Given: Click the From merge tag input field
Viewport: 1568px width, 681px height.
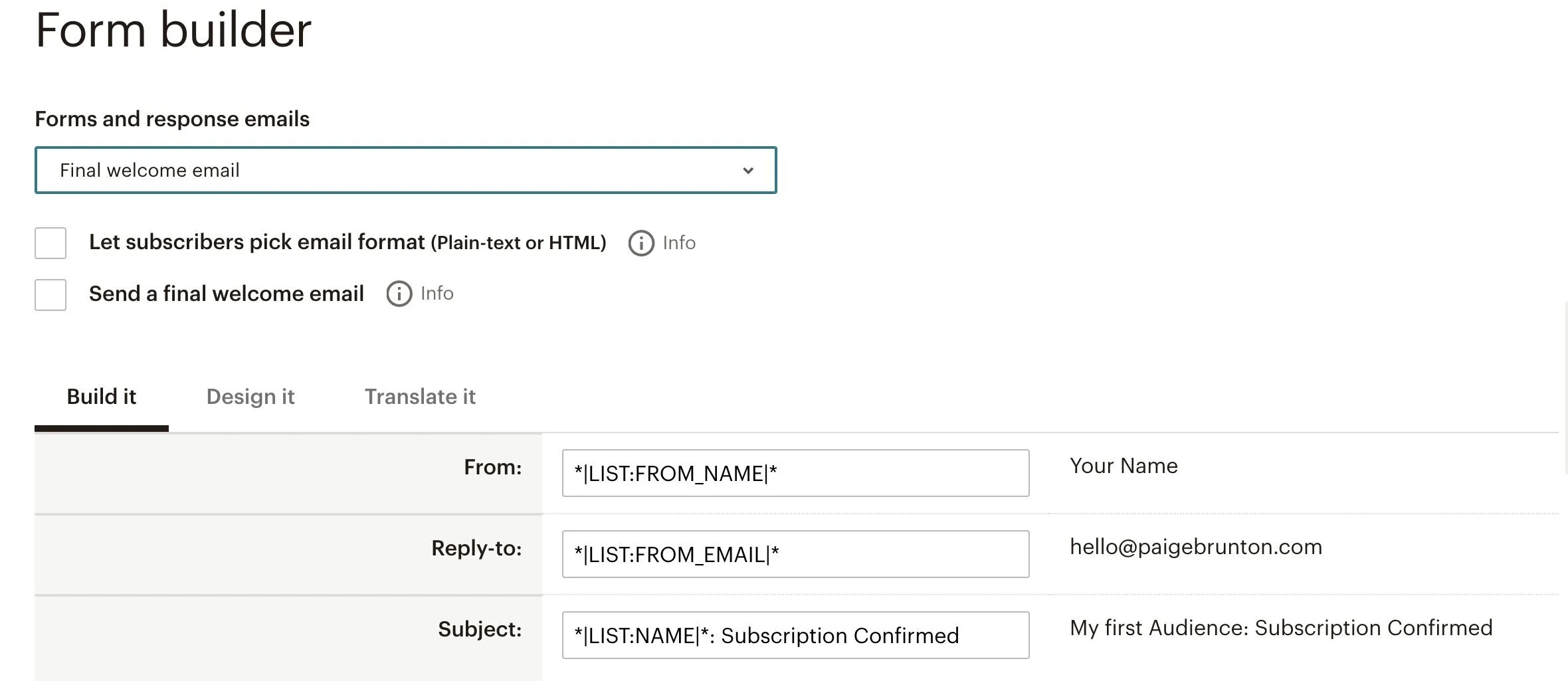Looking at the screenshot, I should pos(795,473).
